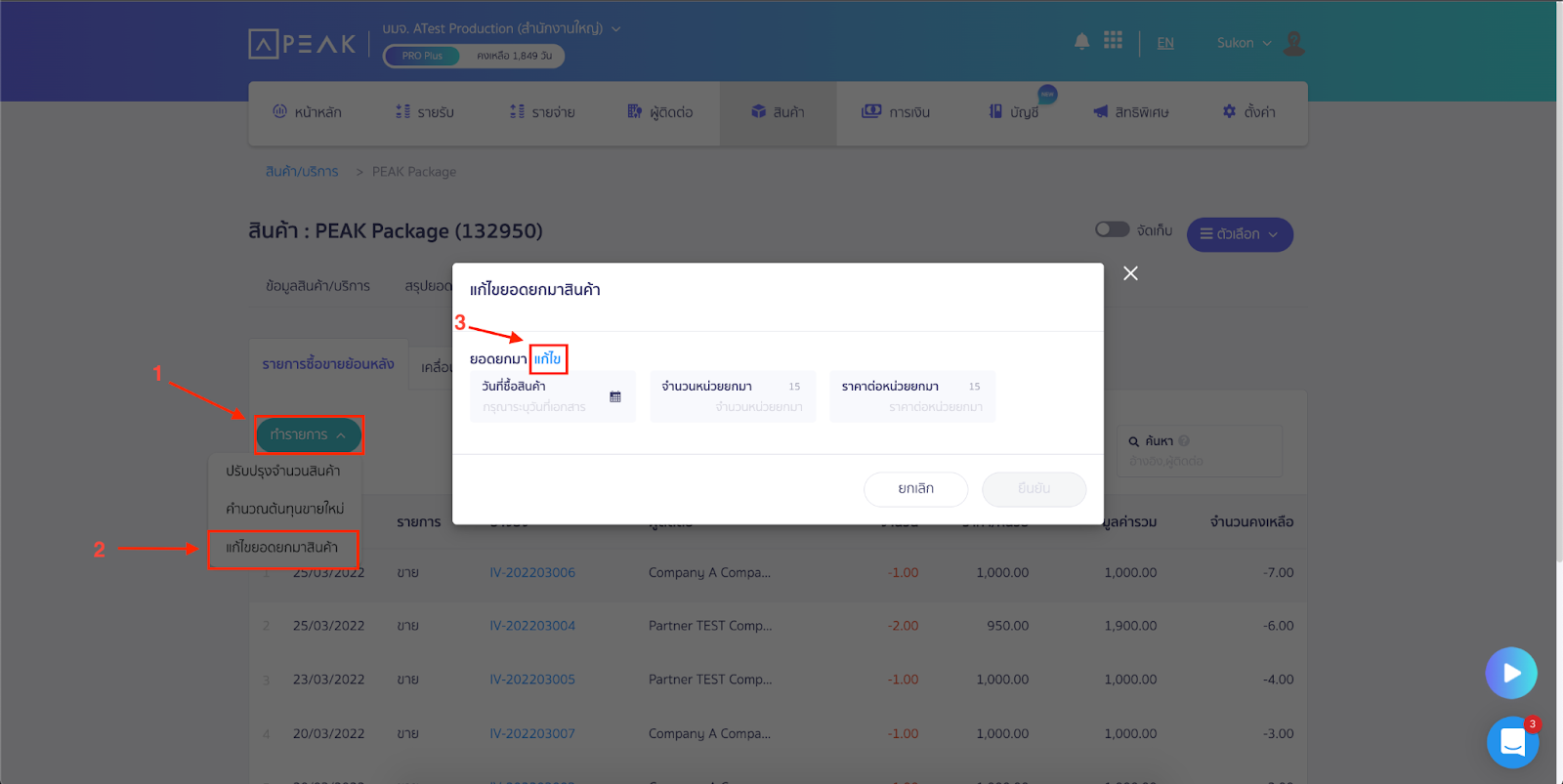The image size is (1563, 784).
Task: Click the ราคาต่อหน่วยยกมา price field
Action: pos(912,396)
